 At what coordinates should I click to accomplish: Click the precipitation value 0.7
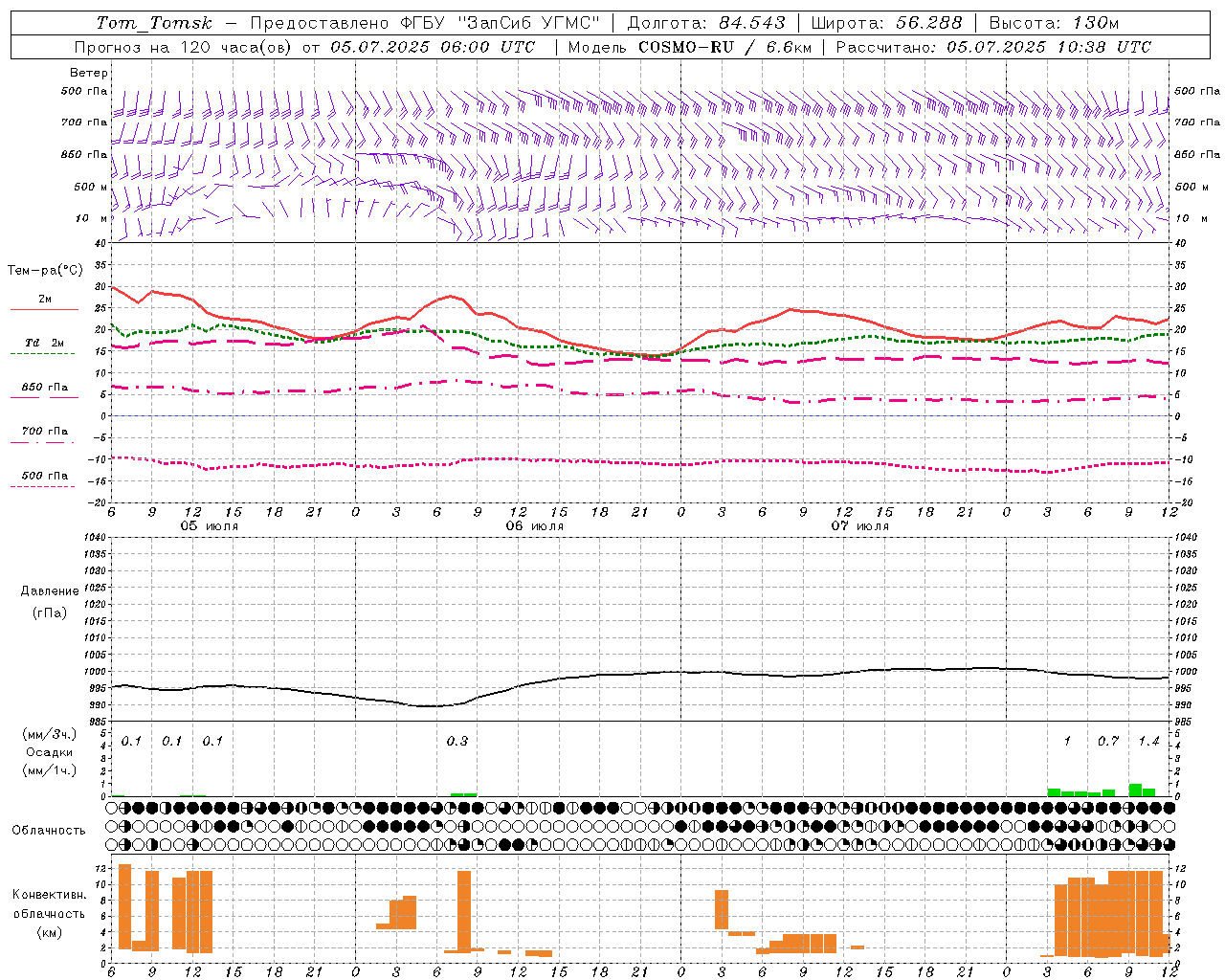click(1108, 741)
